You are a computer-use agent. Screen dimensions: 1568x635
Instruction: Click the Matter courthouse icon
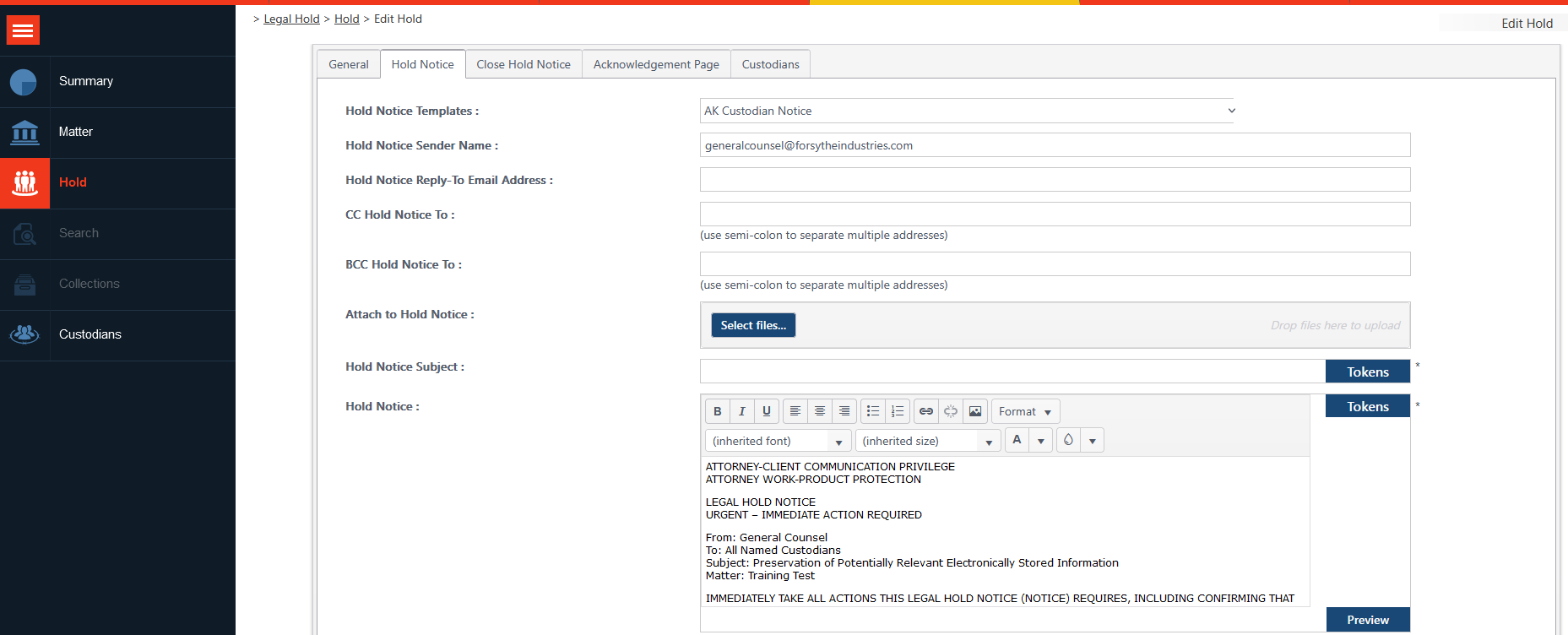point(24,133)
